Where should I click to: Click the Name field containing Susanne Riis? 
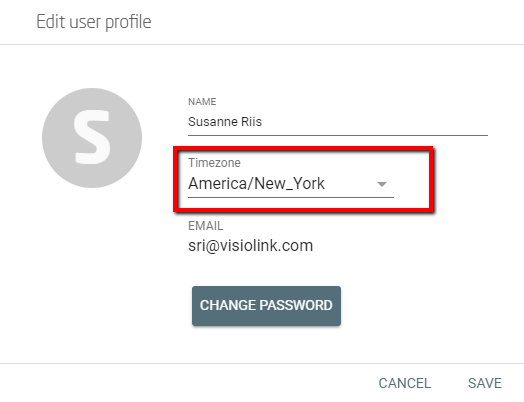[338, 122]
